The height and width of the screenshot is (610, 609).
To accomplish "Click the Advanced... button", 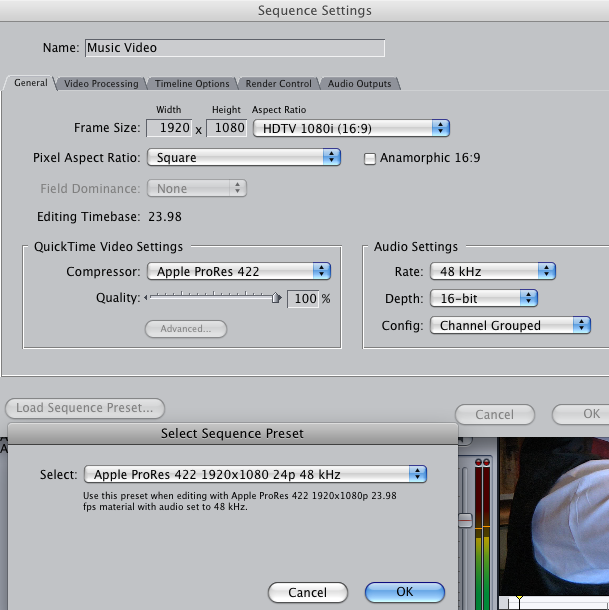I will coord(186,329).
